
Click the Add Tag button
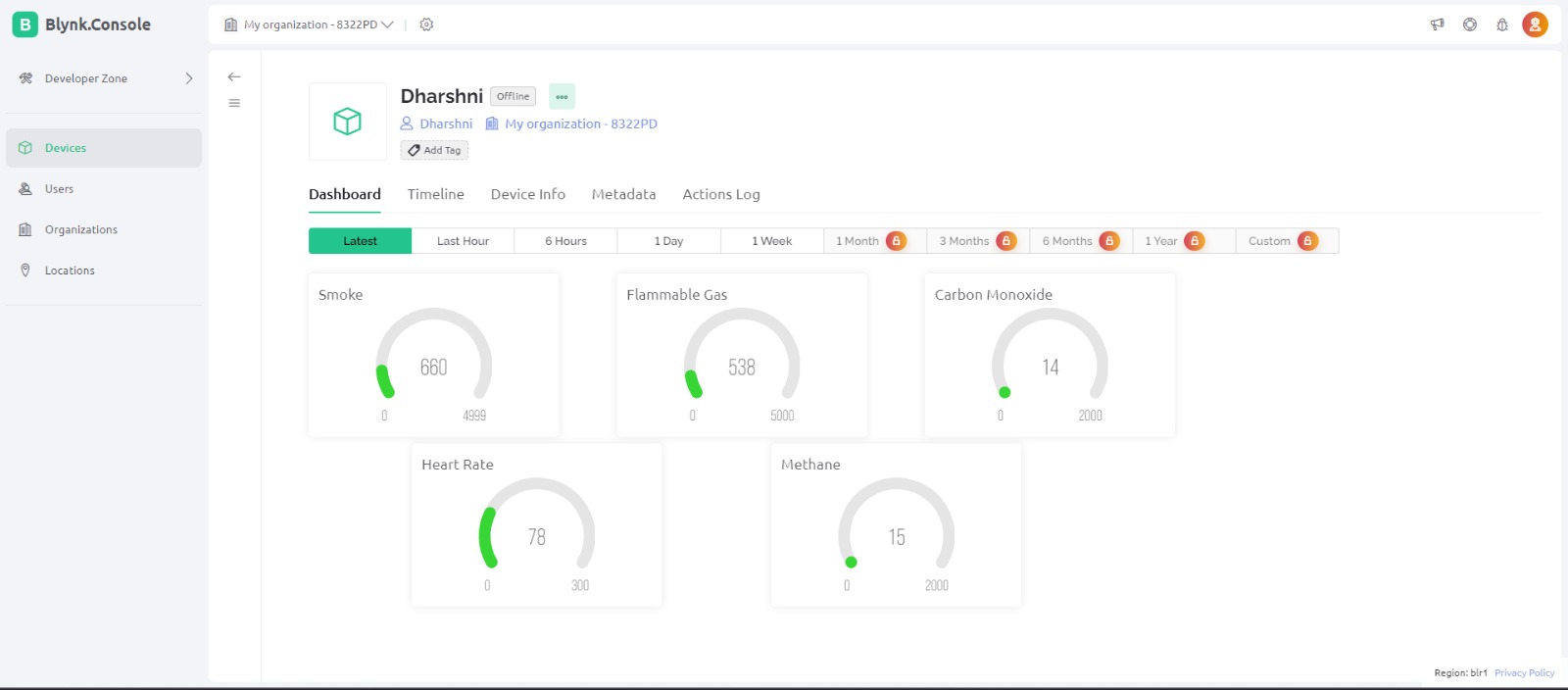click(434, 150)
